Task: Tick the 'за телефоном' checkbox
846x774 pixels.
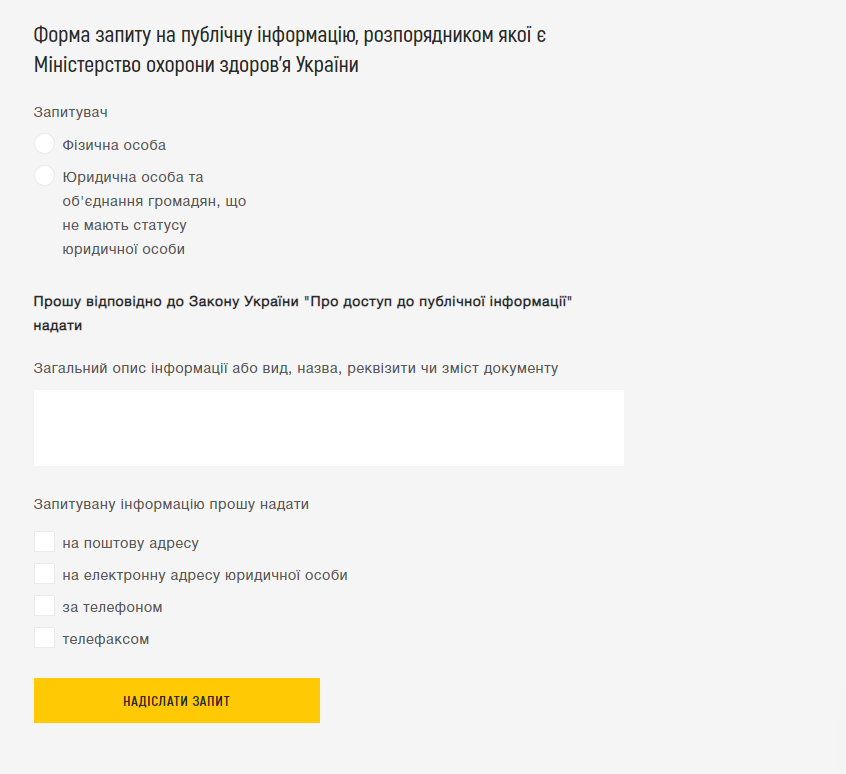Action: [44, 606]
